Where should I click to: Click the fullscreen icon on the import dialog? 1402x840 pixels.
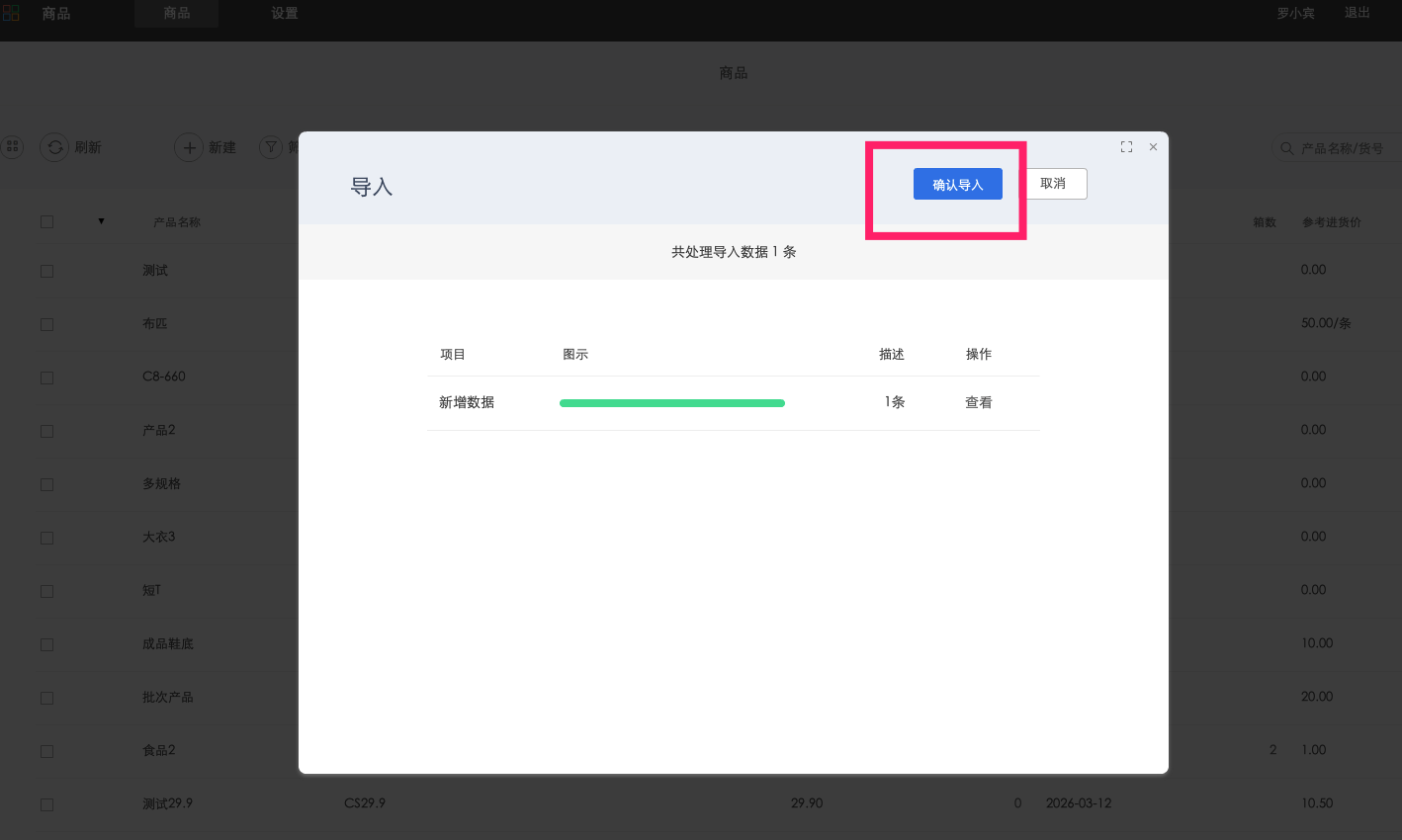1126,146
